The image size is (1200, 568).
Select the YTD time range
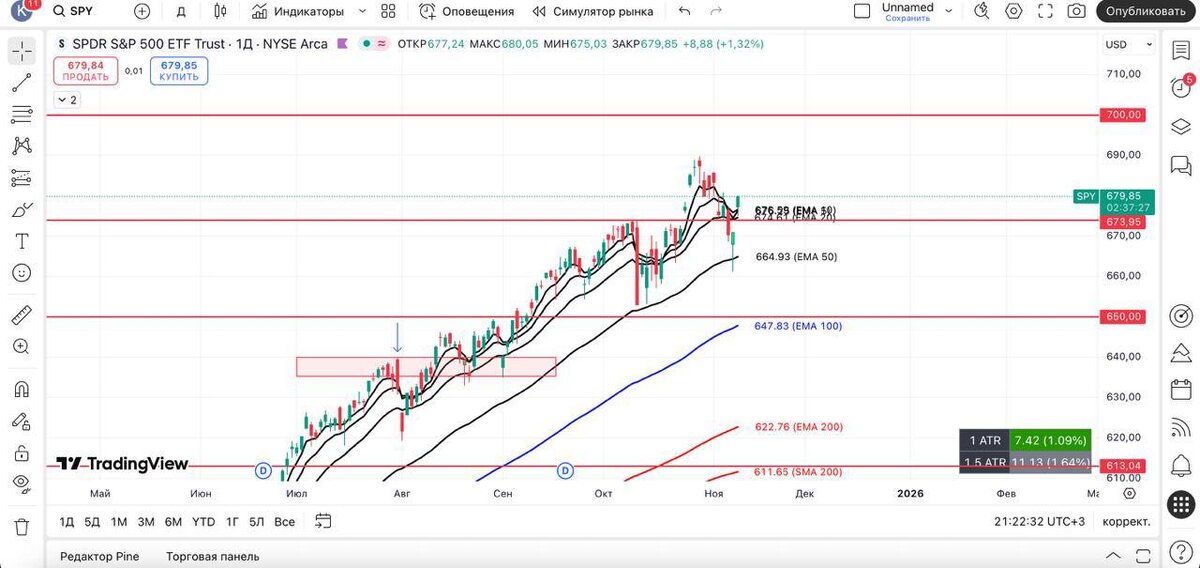point(203,521)
